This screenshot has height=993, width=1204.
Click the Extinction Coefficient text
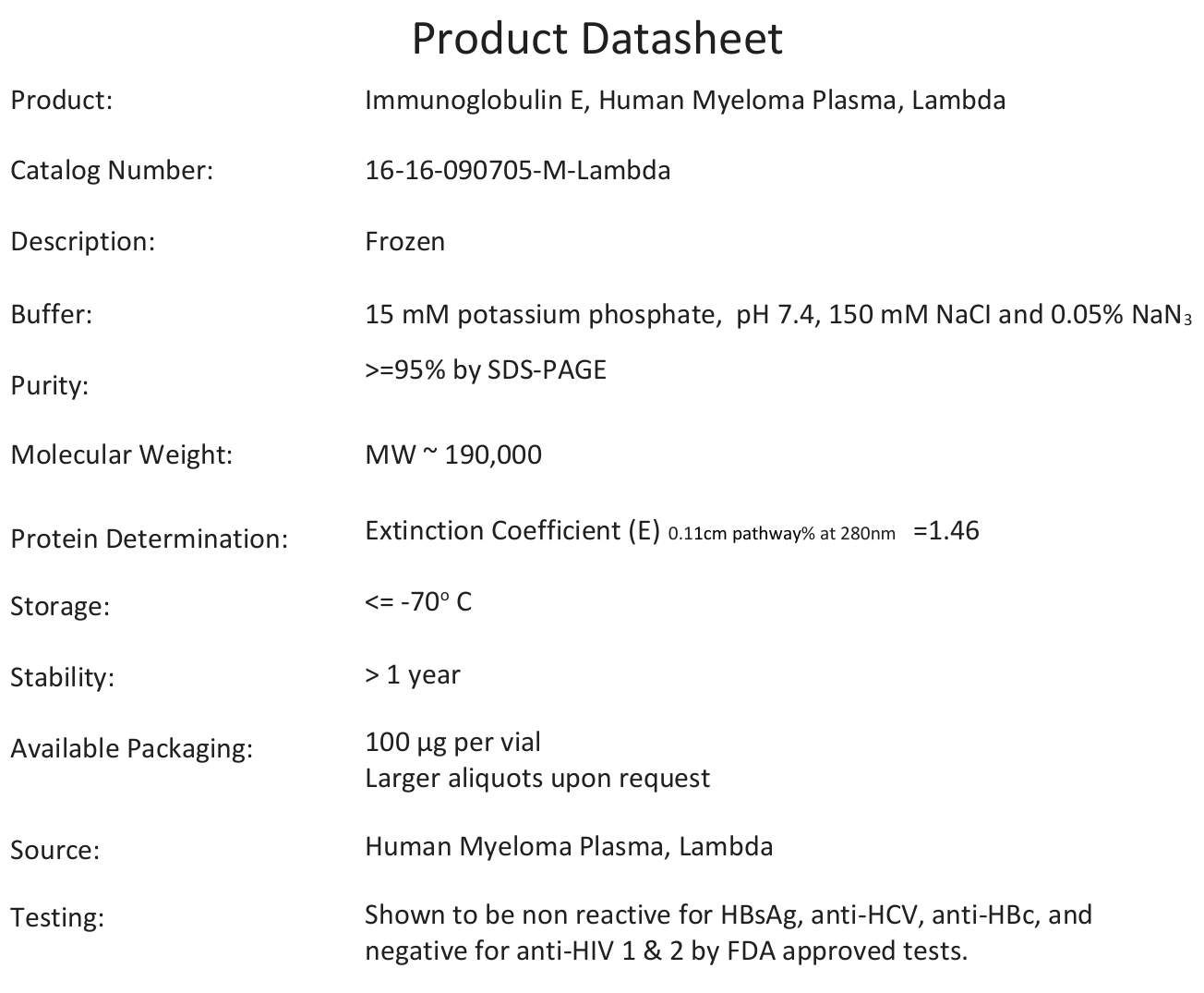click(512, 531)
